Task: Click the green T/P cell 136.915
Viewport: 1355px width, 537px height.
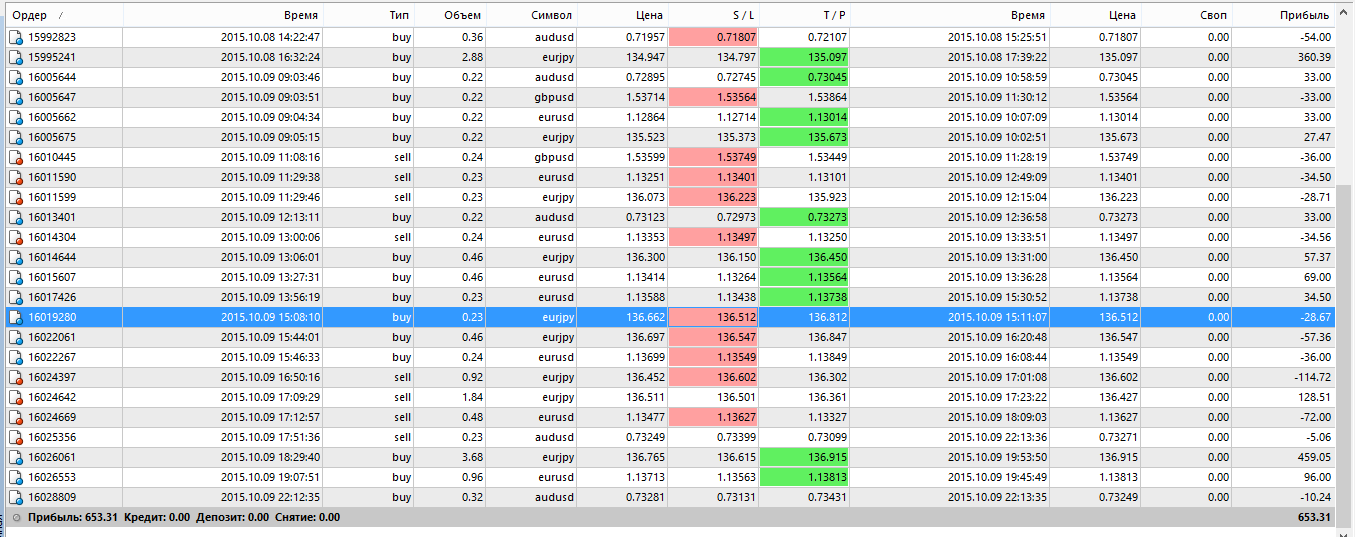Action: tap(804, 457)
